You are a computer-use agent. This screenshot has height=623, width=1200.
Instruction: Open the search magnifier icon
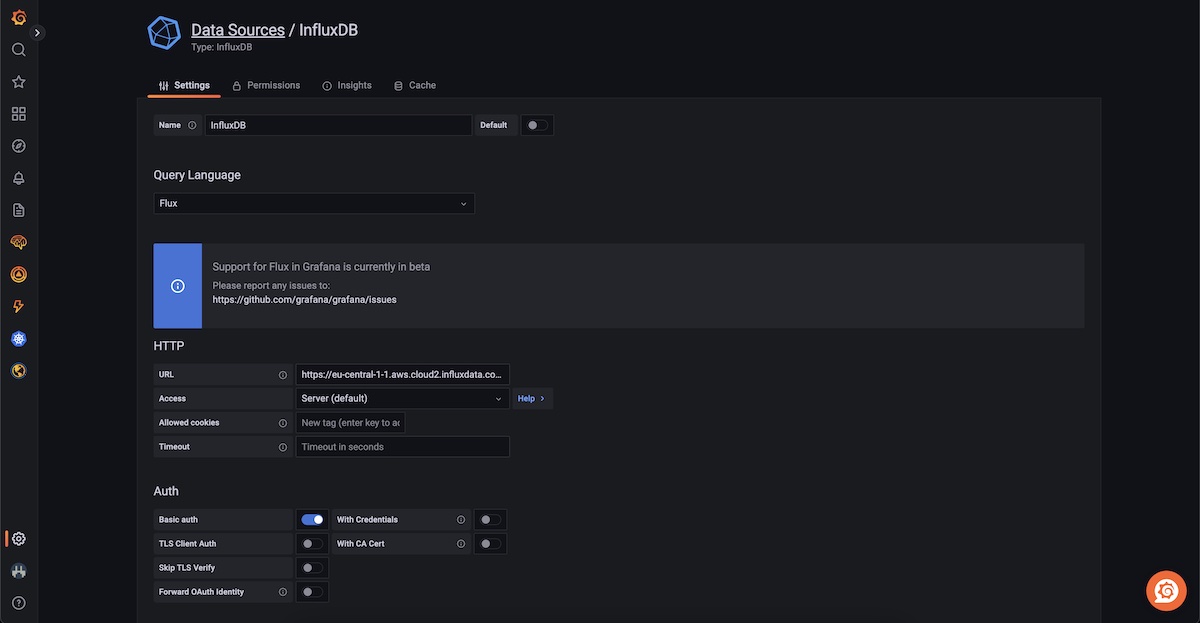18,50
